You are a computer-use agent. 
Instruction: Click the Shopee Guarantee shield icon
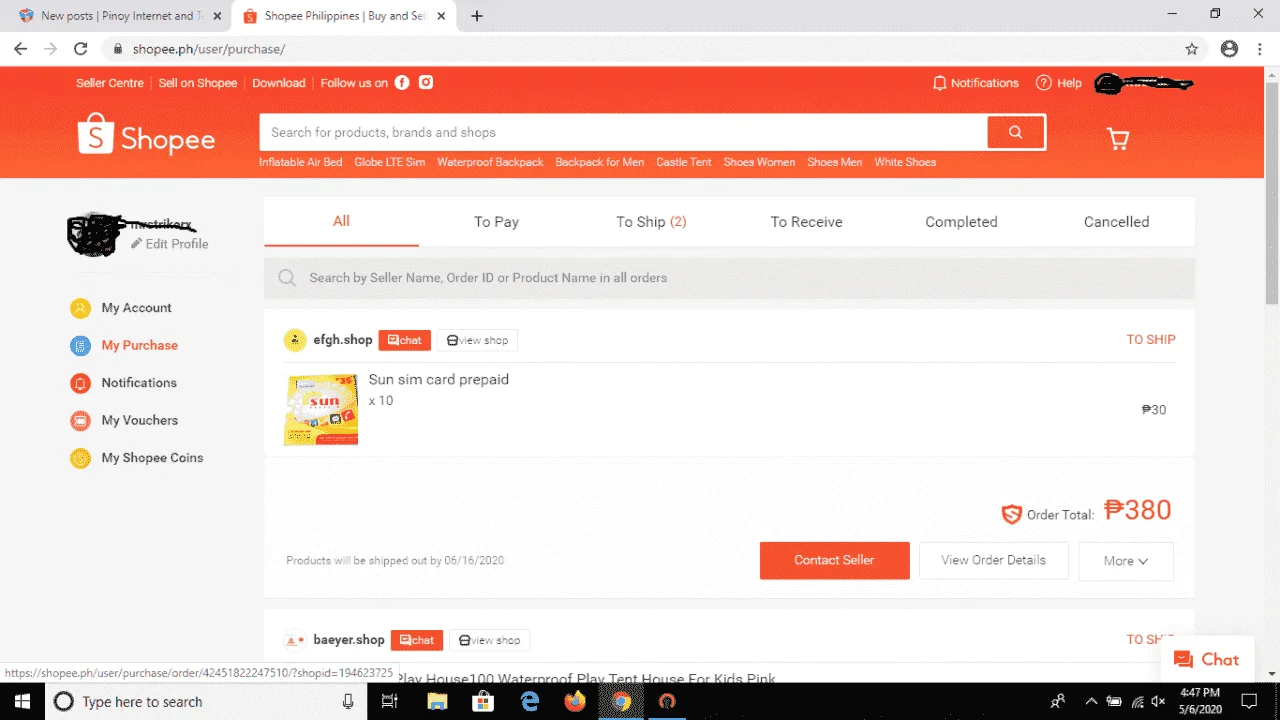(1011, 514)
